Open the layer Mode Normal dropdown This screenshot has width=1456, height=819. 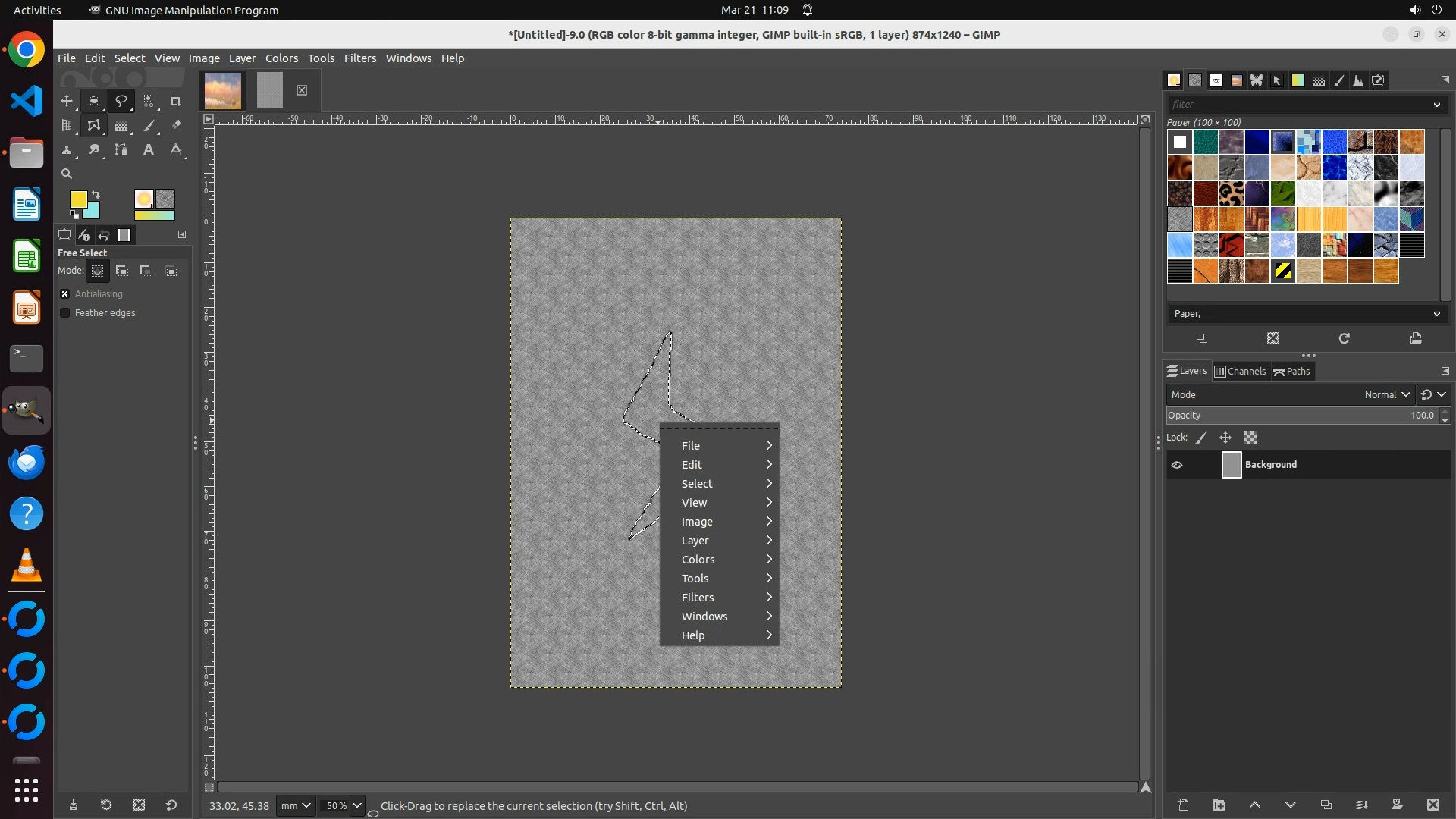[x=1387, y=395]
